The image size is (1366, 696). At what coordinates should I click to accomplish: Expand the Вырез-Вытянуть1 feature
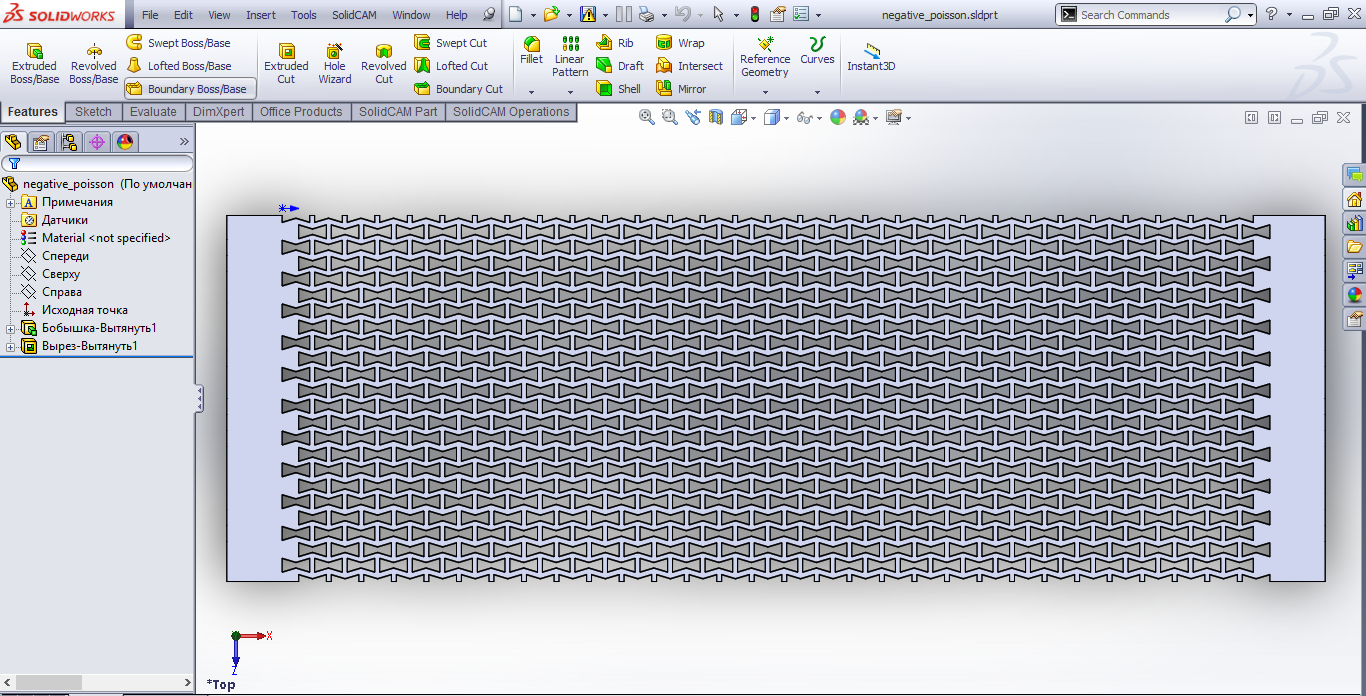click(x=11, y=346)
